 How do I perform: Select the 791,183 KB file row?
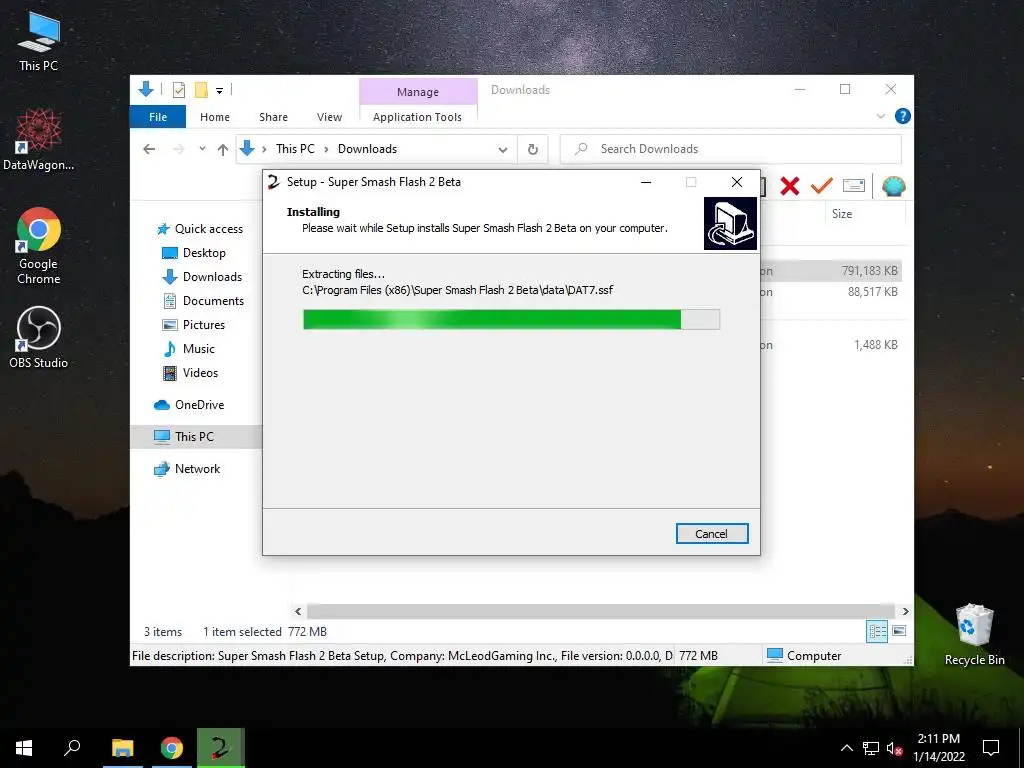click(x=831, y=270)
